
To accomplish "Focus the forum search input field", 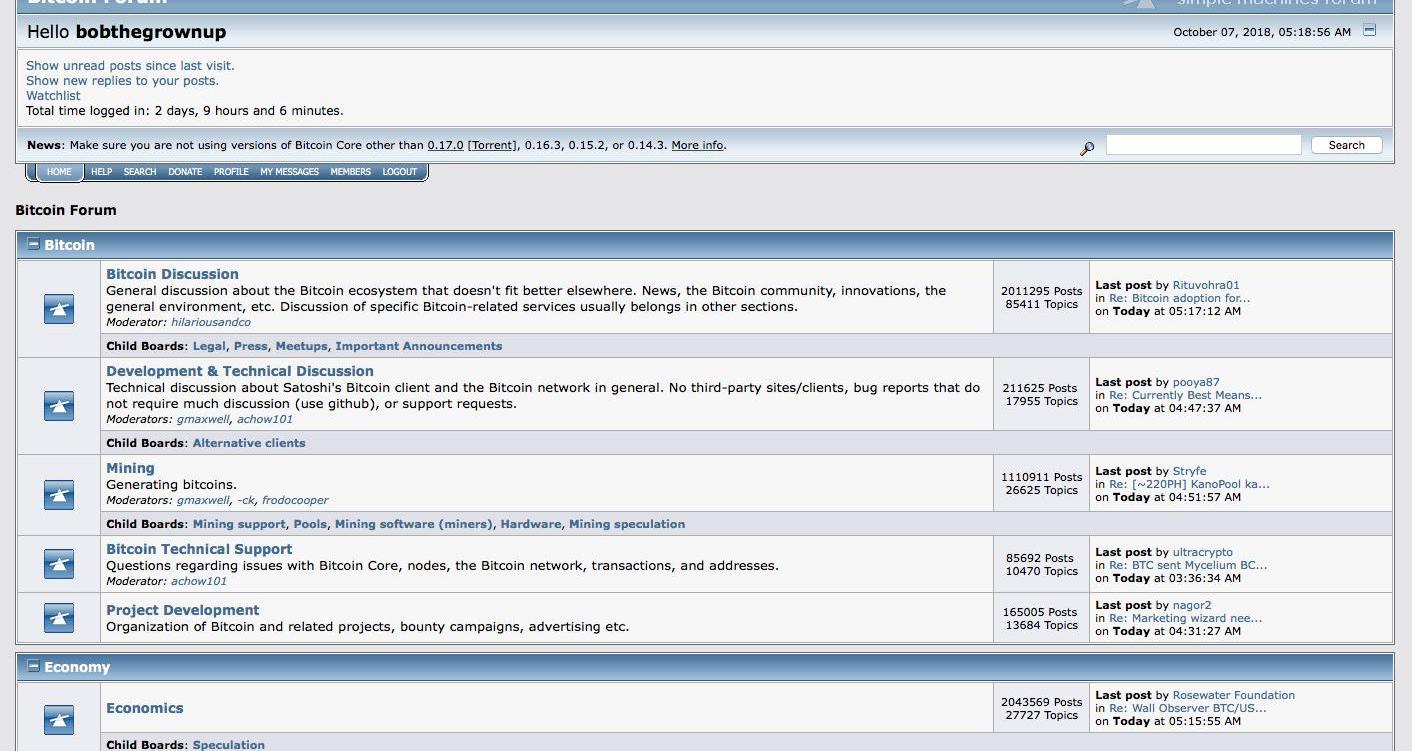I will [x=1203, y=145].
